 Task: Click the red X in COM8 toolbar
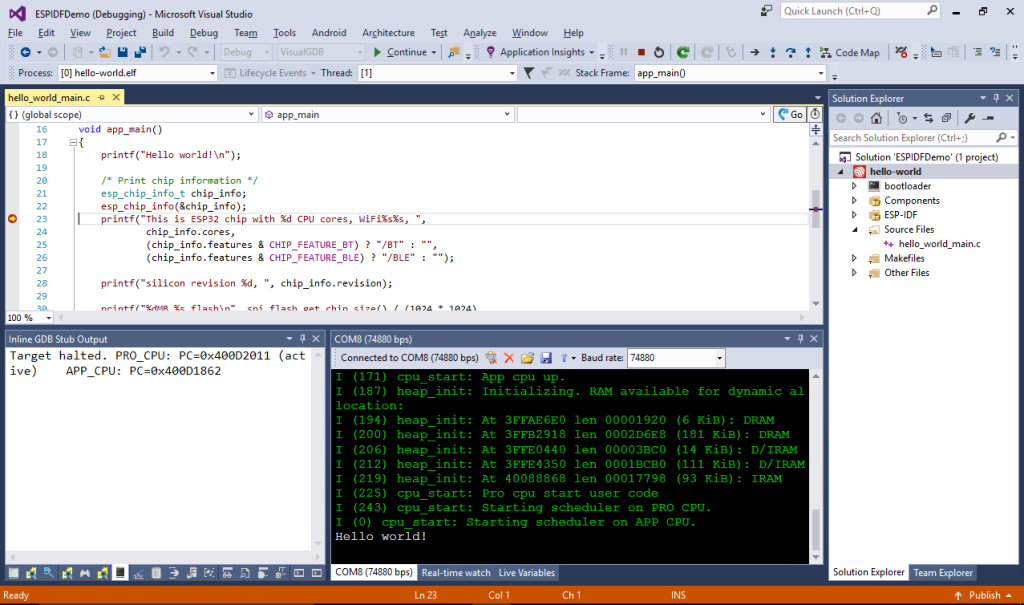pyautogui.click(x=509, y=357)
